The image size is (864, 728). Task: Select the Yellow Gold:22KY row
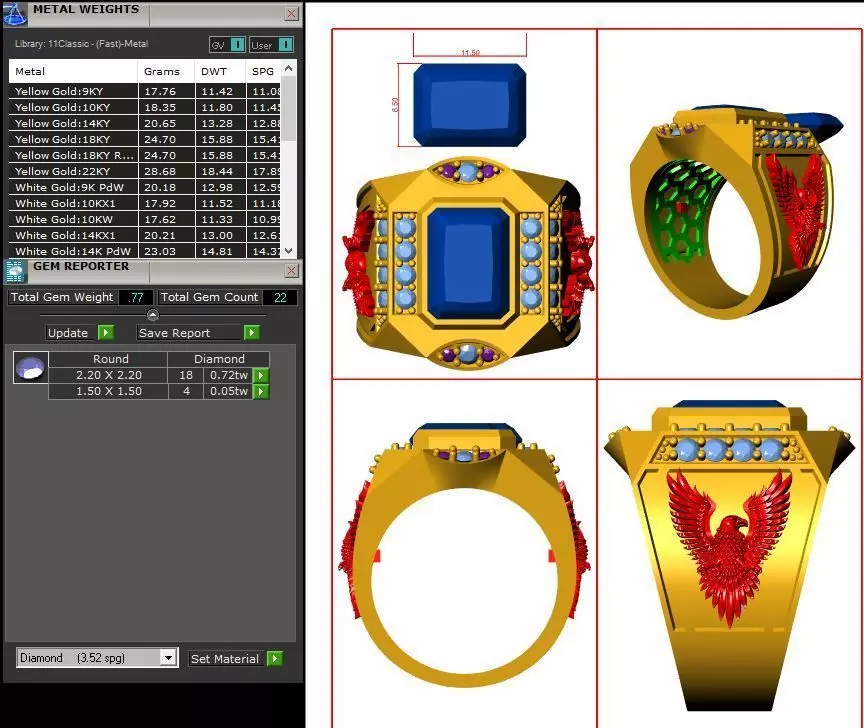[145, 171]
